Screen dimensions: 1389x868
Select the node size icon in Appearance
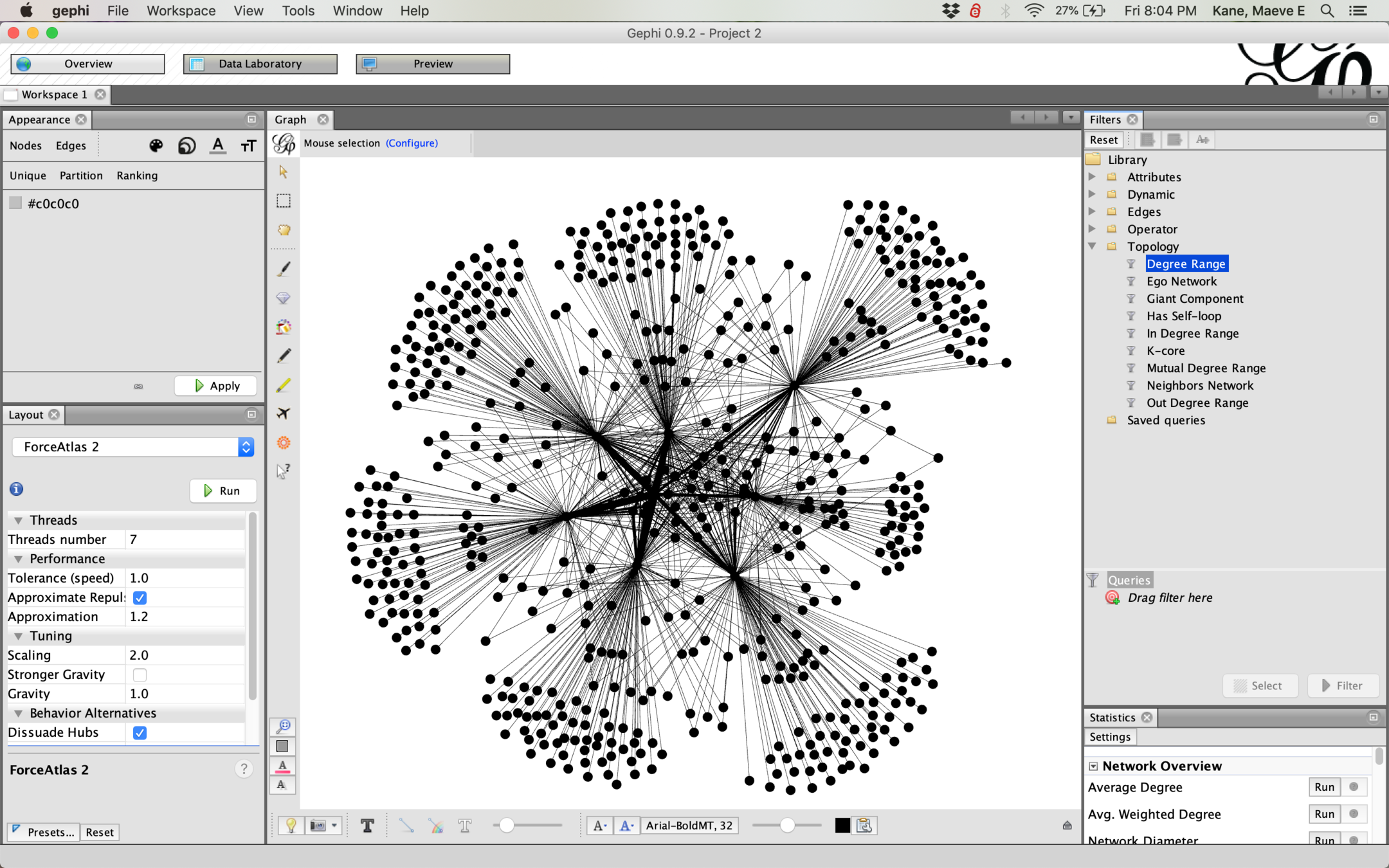click(186, 146)
